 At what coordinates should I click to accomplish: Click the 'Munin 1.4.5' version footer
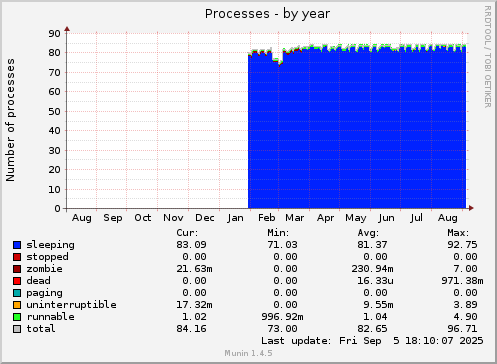[248, 353]
